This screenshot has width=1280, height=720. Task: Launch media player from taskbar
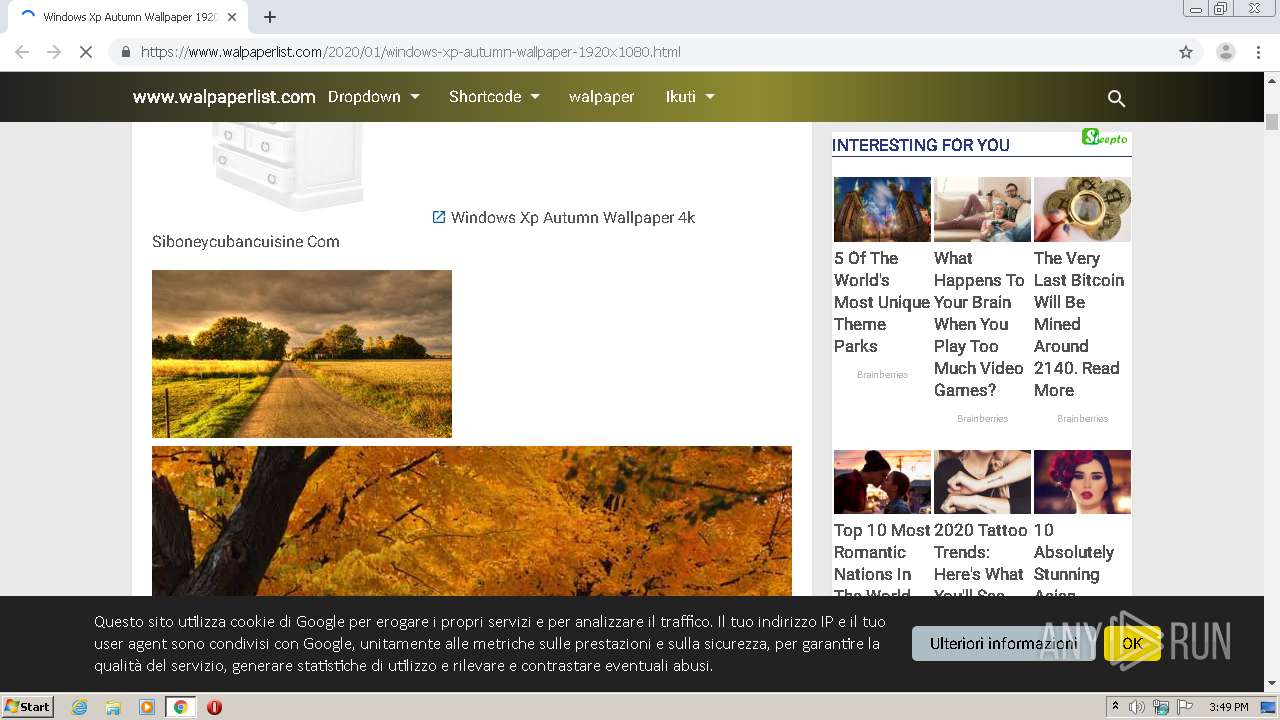[147, 707]
